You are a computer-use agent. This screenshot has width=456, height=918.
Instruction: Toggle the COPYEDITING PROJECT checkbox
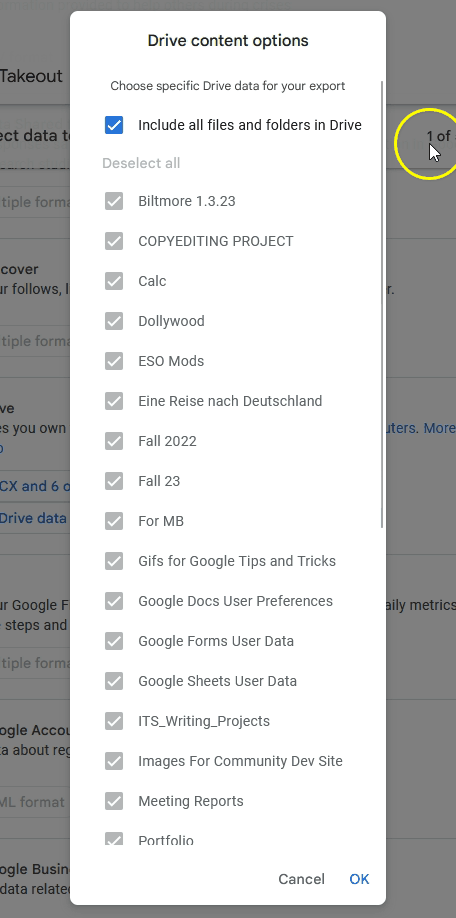114,241
